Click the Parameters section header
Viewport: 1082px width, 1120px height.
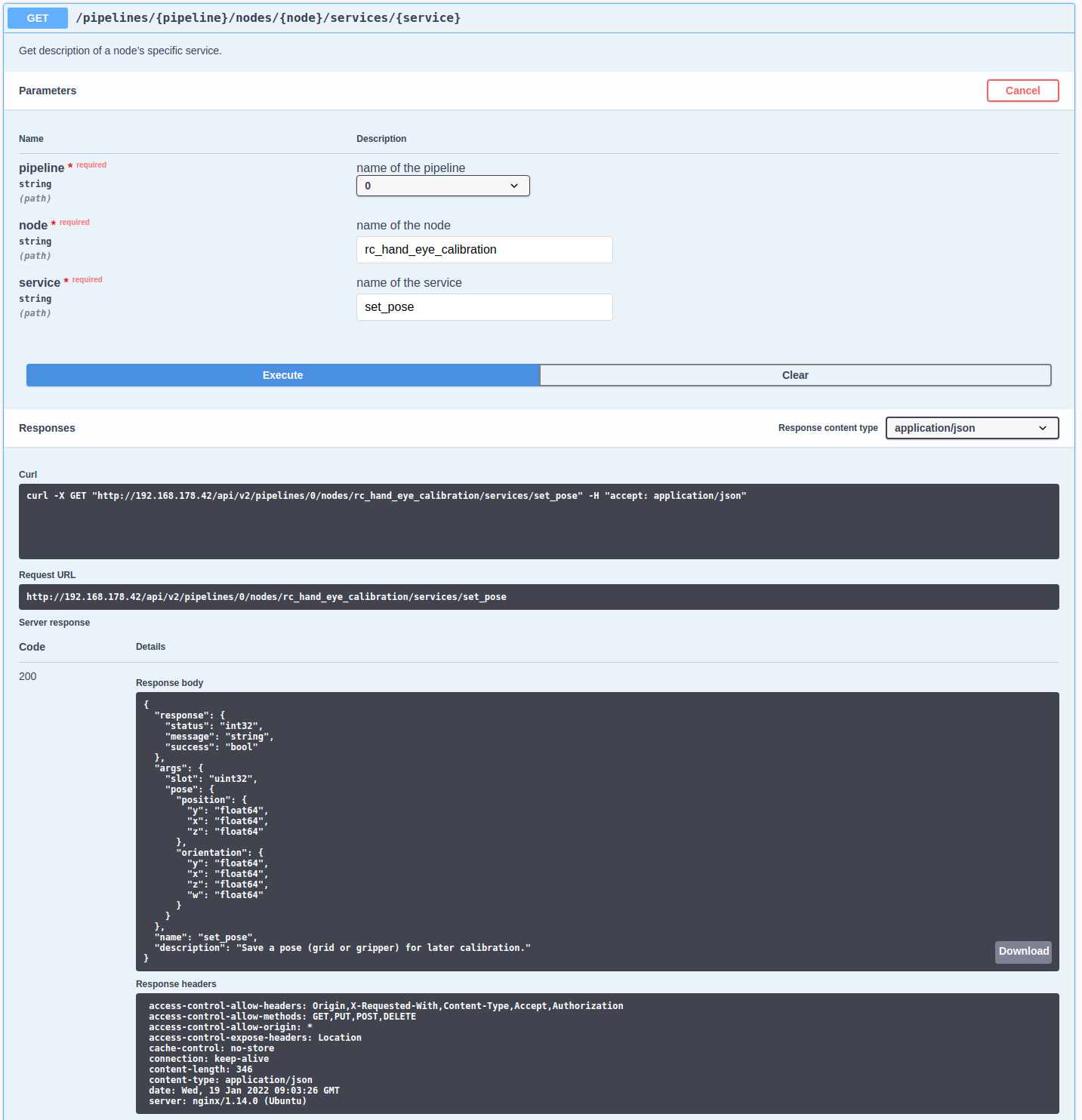[47, 91]
